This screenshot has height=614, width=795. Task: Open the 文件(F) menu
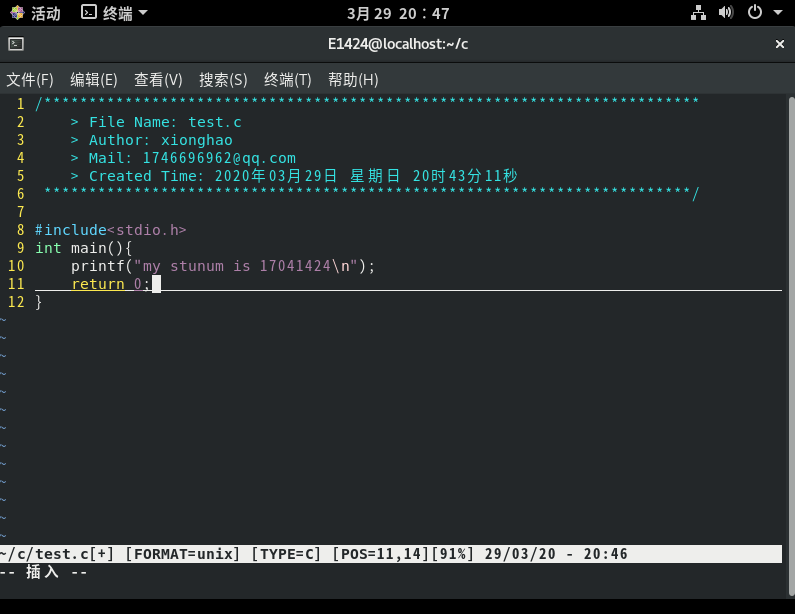[x=30, y=80]
